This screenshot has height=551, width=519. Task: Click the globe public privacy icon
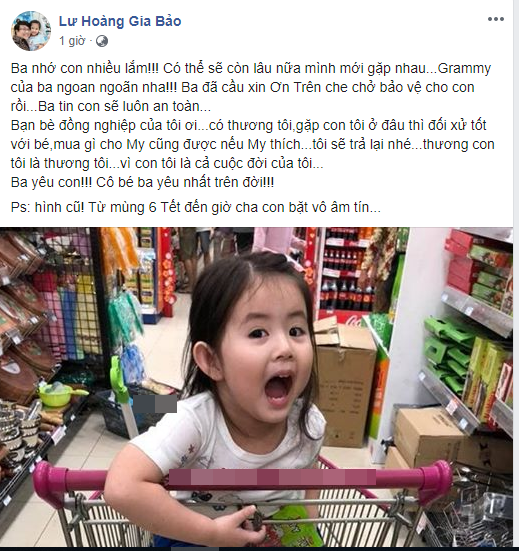[102, 41]
